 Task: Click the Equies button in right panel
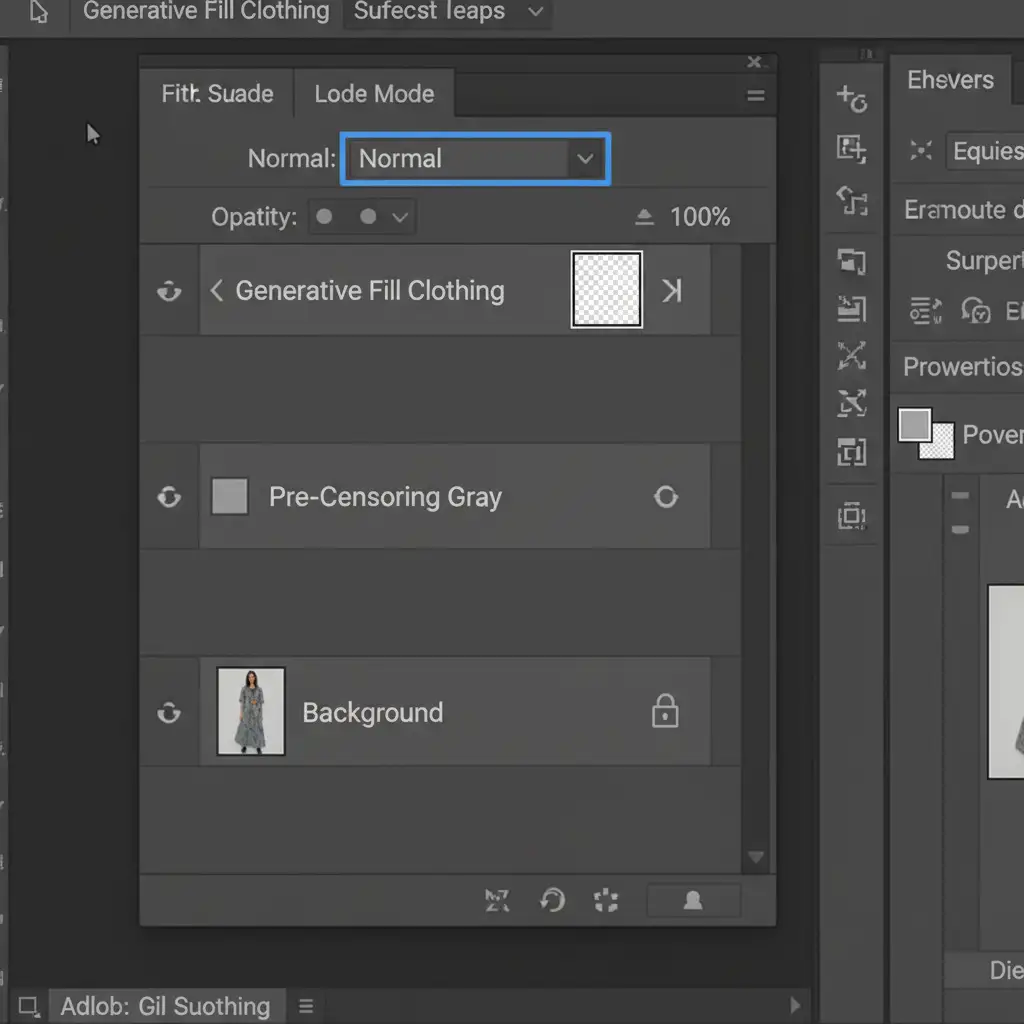point(986,151)
